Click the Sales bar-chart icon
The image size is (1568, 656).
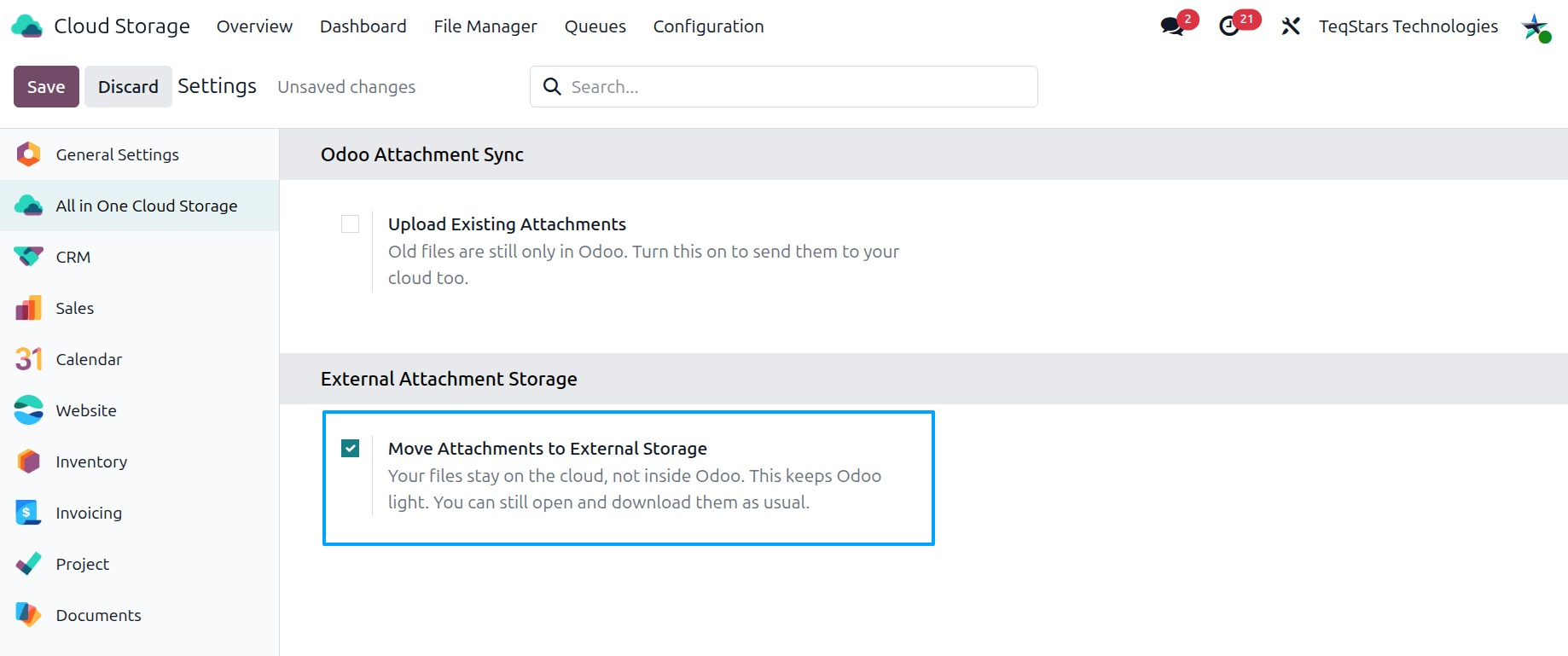pyautogui.click(x=28, y=308)
